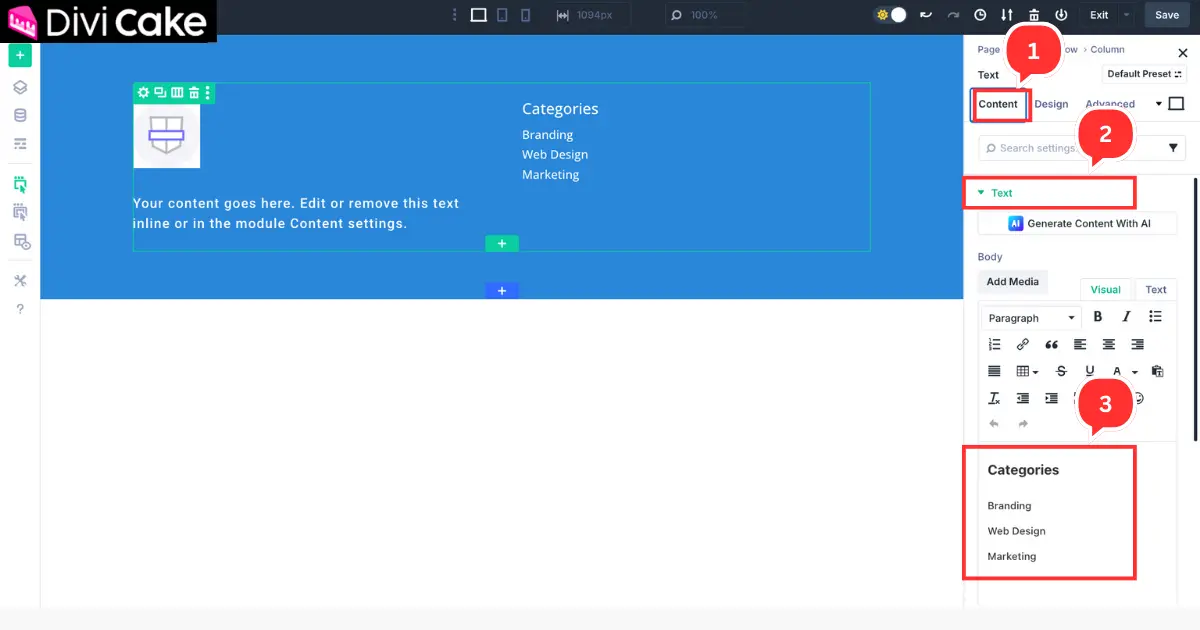The image size is (1200, 630).
Task: Toggle hover mode click icon in left sidebar
Action: click(x=20, y=184)
